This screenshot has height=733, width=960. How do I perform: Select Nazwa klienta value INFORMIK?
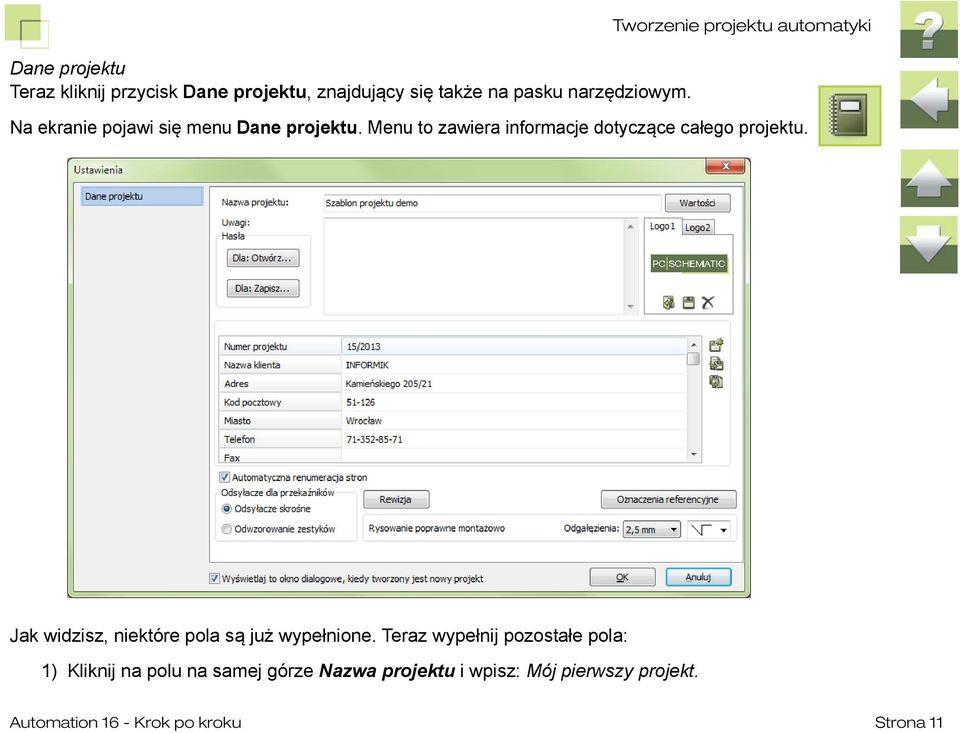click(x=514, y=365)
